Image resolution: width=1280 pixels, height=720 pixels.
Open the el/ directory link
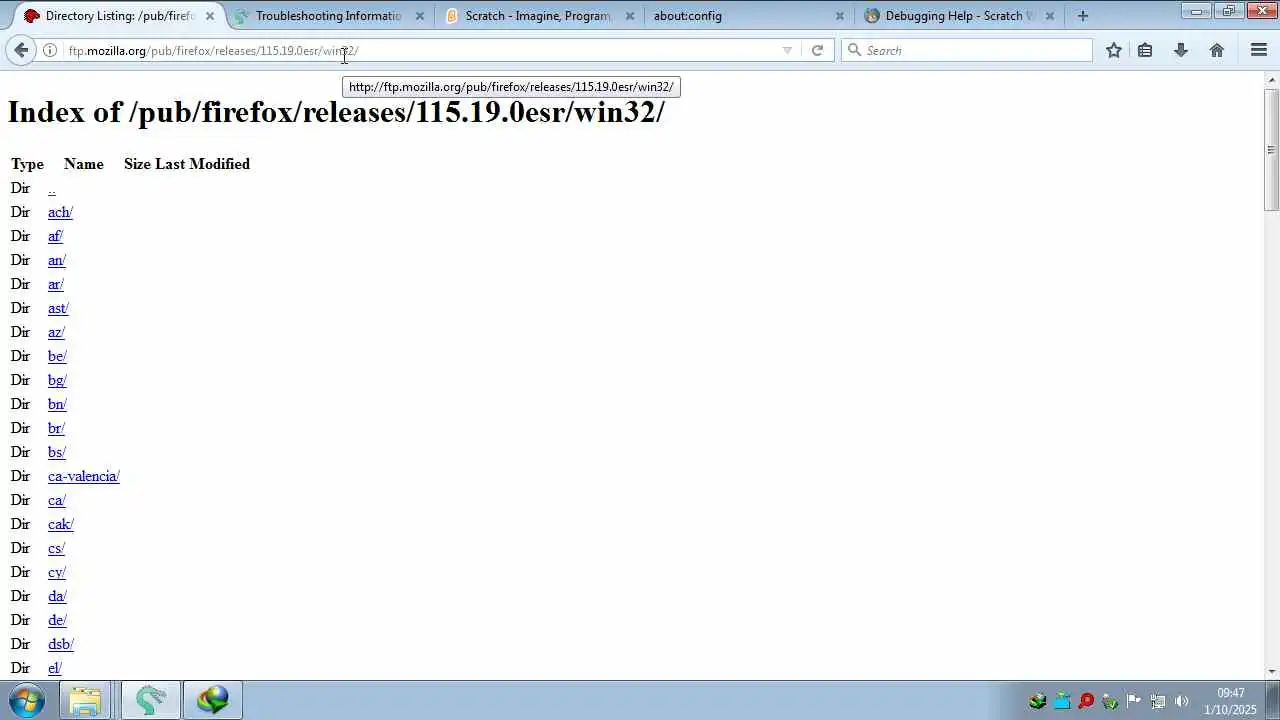[x=55, y=668]
